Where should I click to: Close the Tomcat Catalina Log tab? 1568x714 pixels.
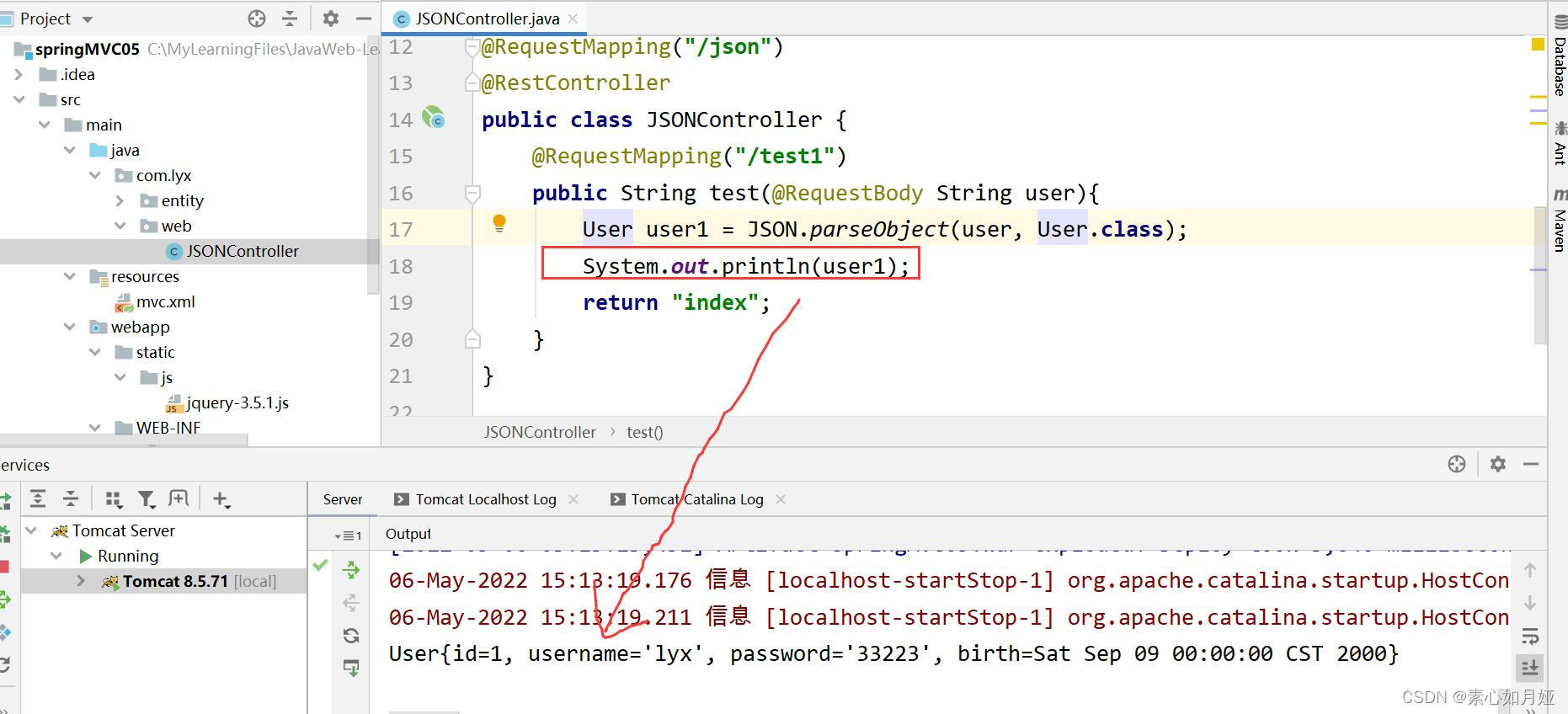tap(781, 499)
